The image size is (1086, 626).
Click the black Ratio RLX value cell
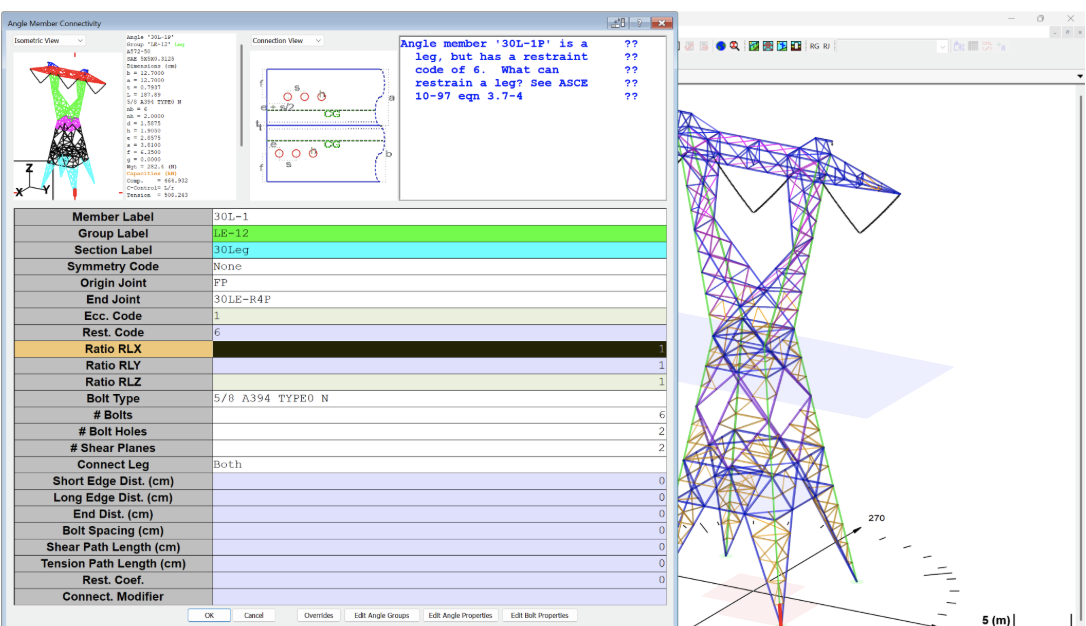click(x=439, y=349)
